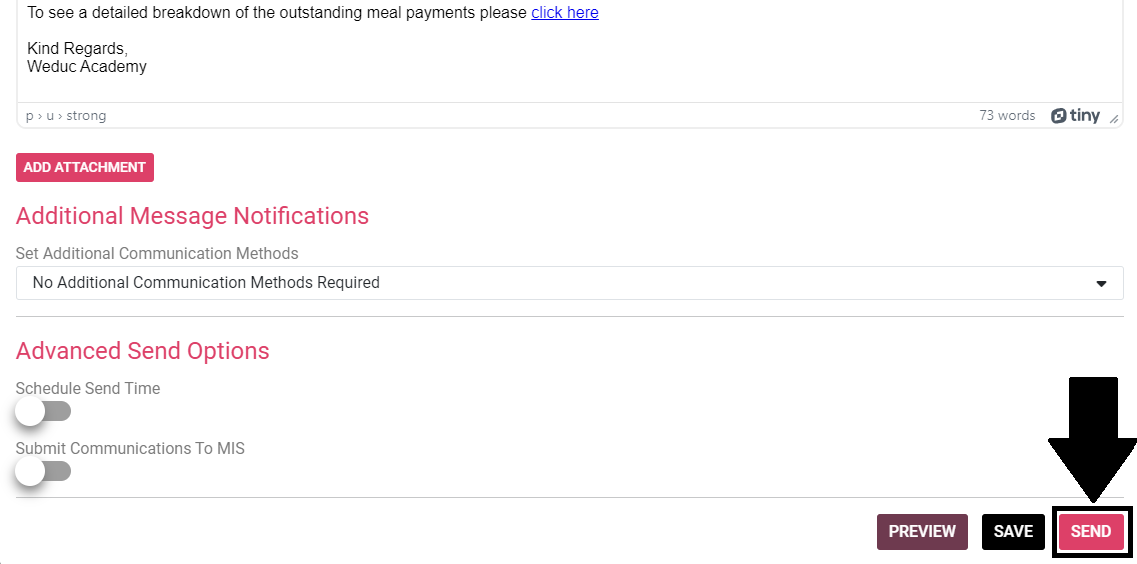Place cursor on 'Weduc Academy' signature line
The height and width of the screenshot is (564, 1137).
[87, 67]
